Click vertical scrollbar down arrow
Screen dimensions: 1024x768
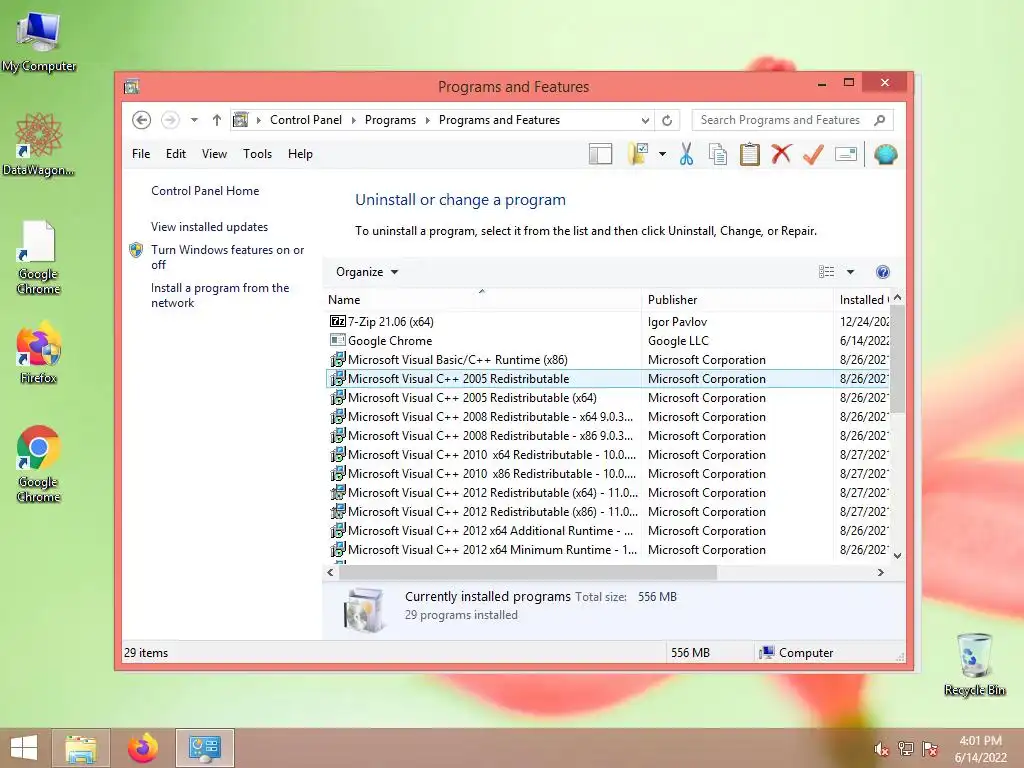coord(897,556)
